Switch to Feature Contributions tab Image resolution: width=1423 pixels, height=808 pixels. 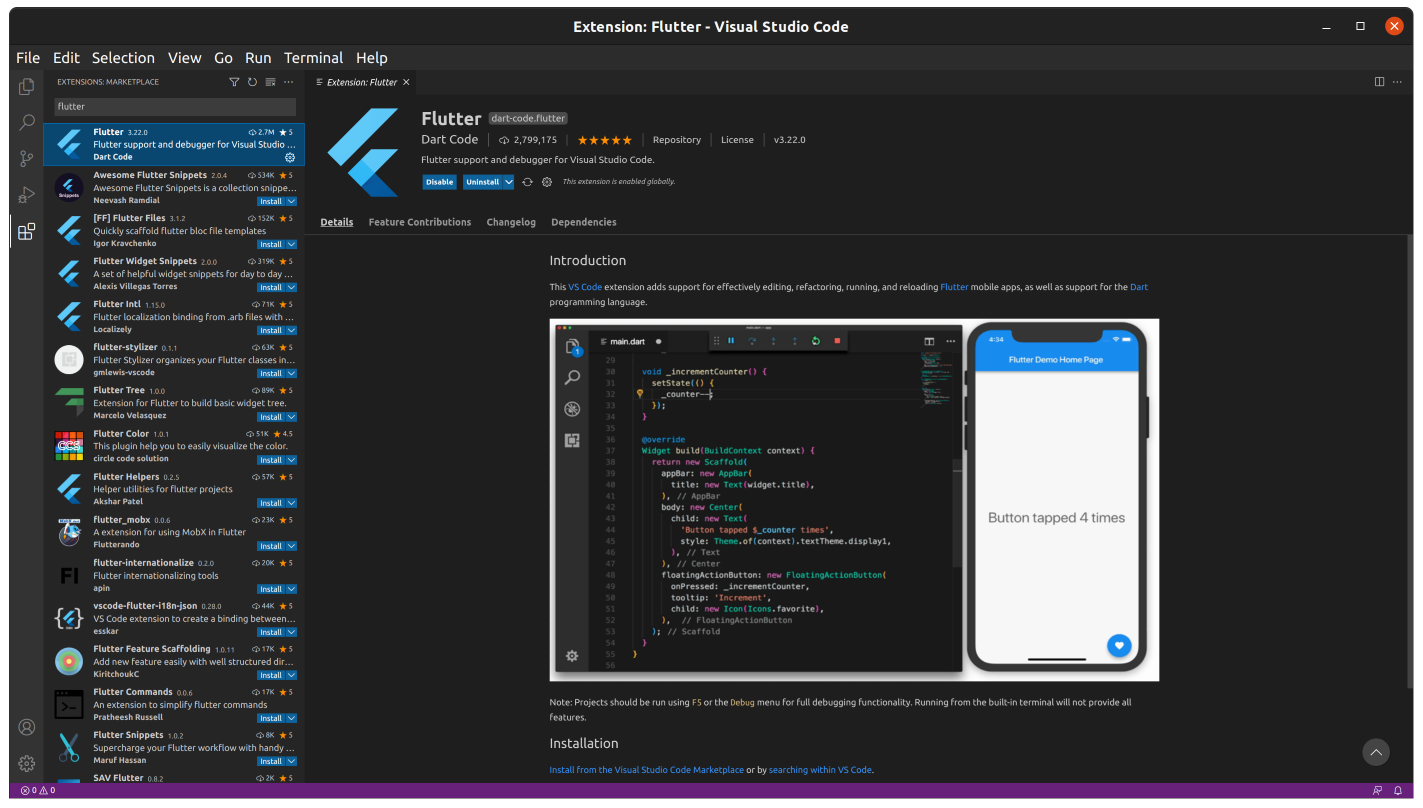point(420,222)
